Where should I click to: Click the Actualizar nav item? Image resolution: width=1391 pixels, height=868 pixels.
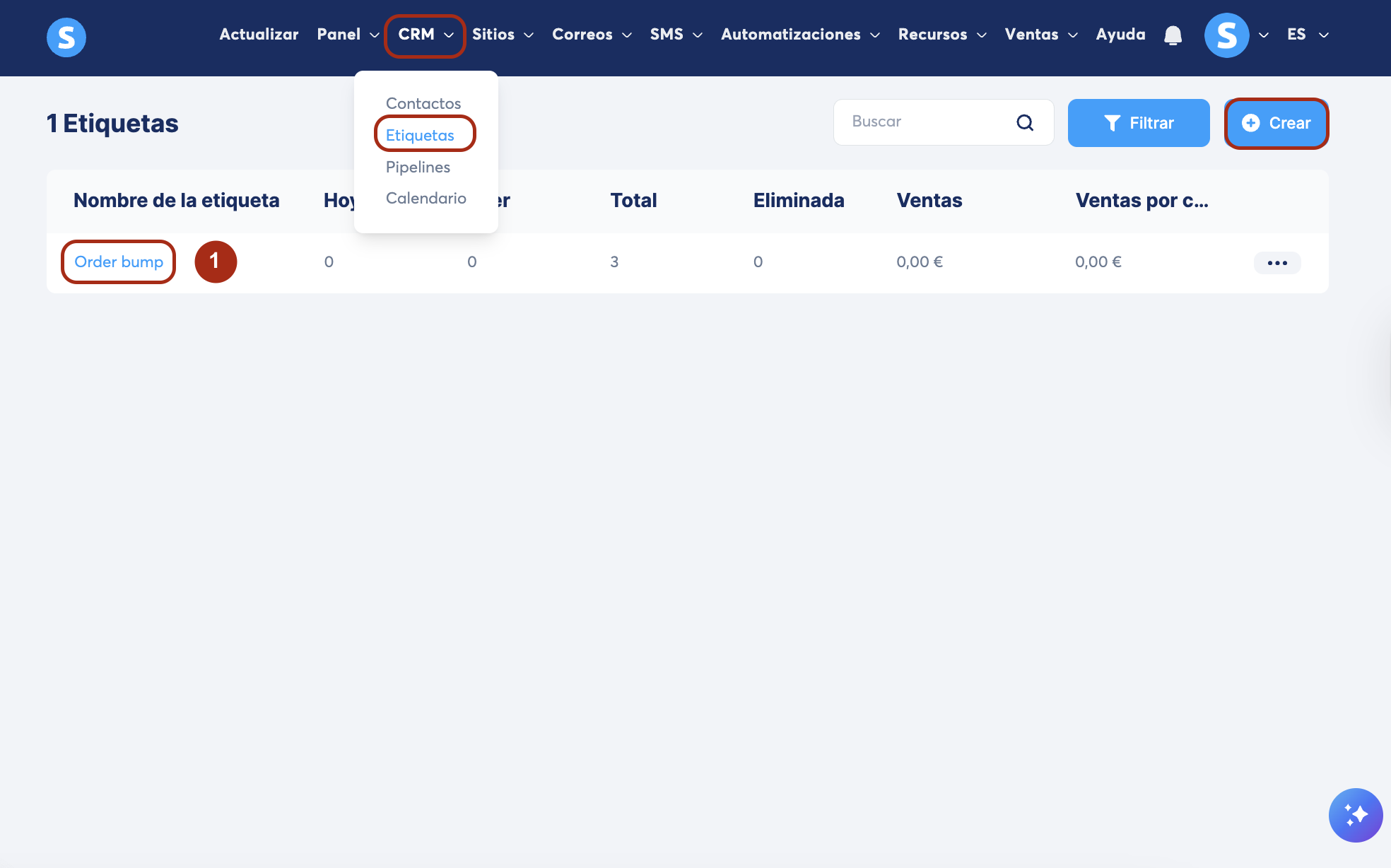click(x=259, y=35)
